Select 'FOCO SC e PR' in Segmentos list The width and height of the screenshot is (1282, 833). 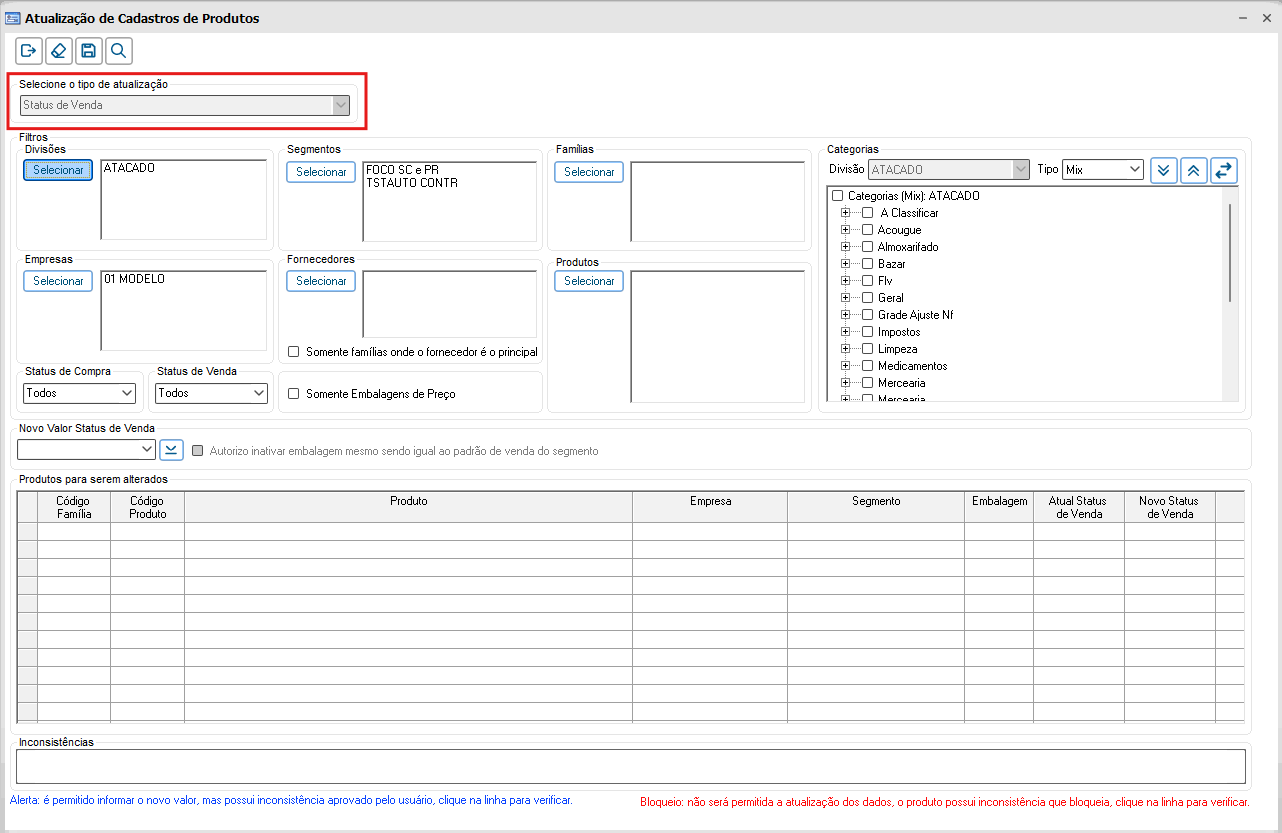click(x=402, y=170)
